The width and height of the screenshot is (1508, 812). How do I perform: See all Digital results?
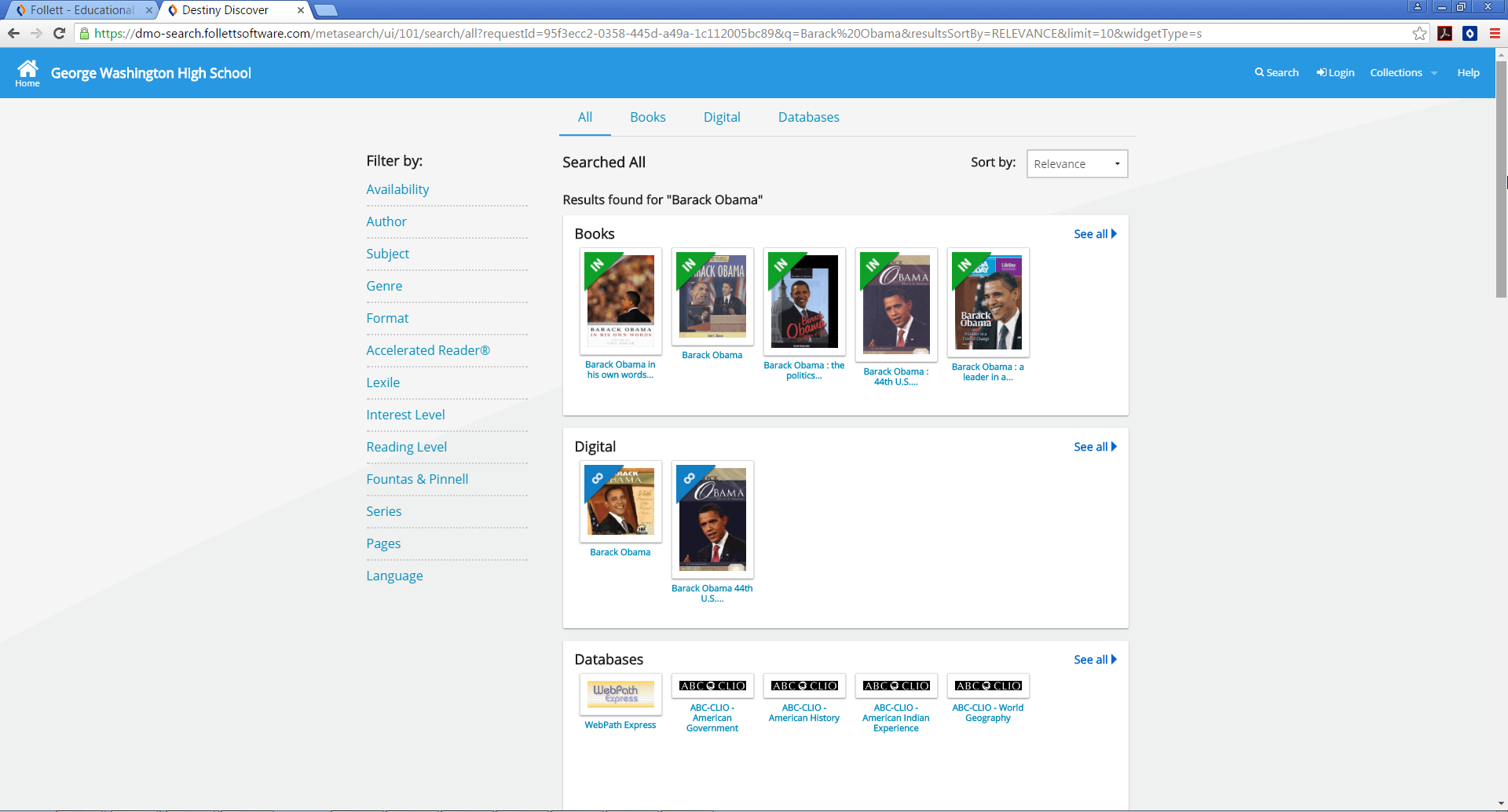[1095, 447]
